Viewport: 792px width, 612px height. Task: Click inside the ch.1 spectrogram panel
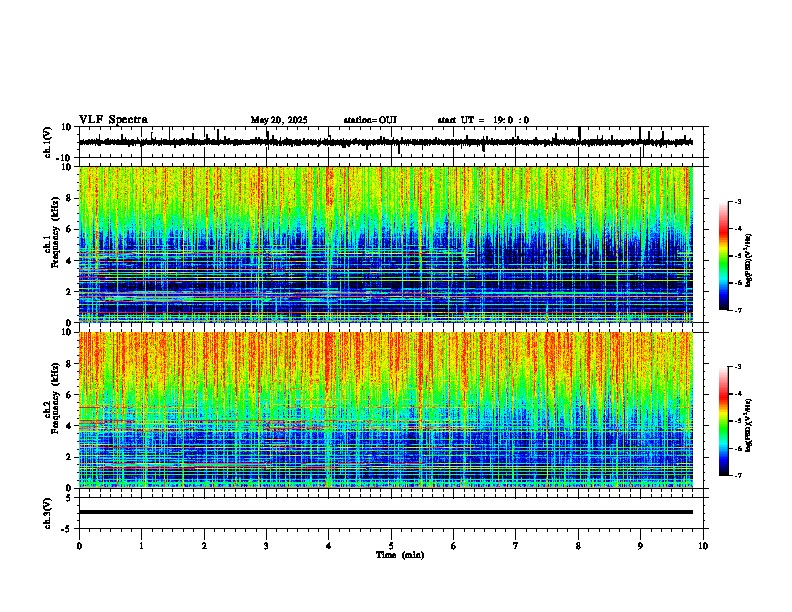[385, 244]
